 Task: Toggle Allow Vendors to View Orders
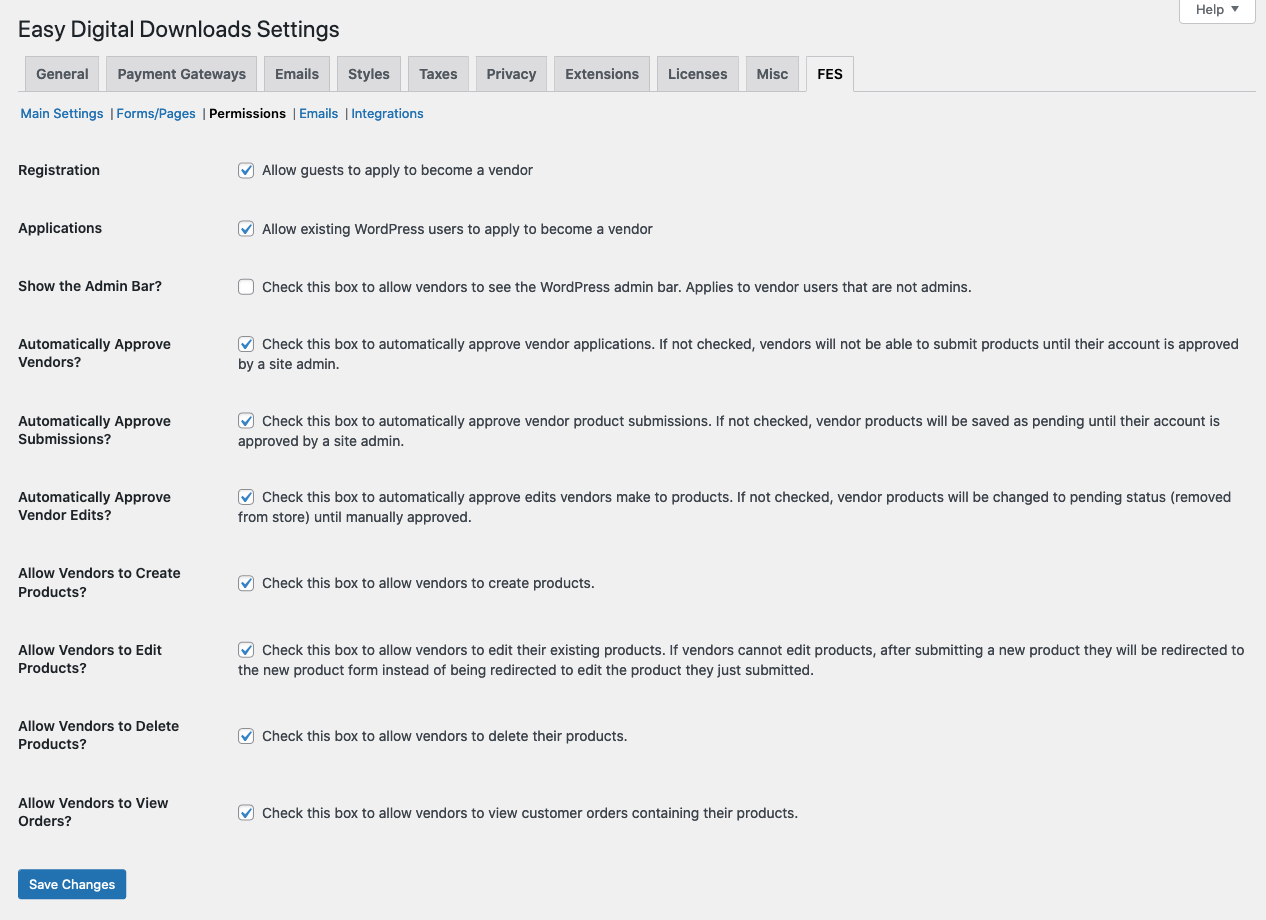click(x=246, y=813)
